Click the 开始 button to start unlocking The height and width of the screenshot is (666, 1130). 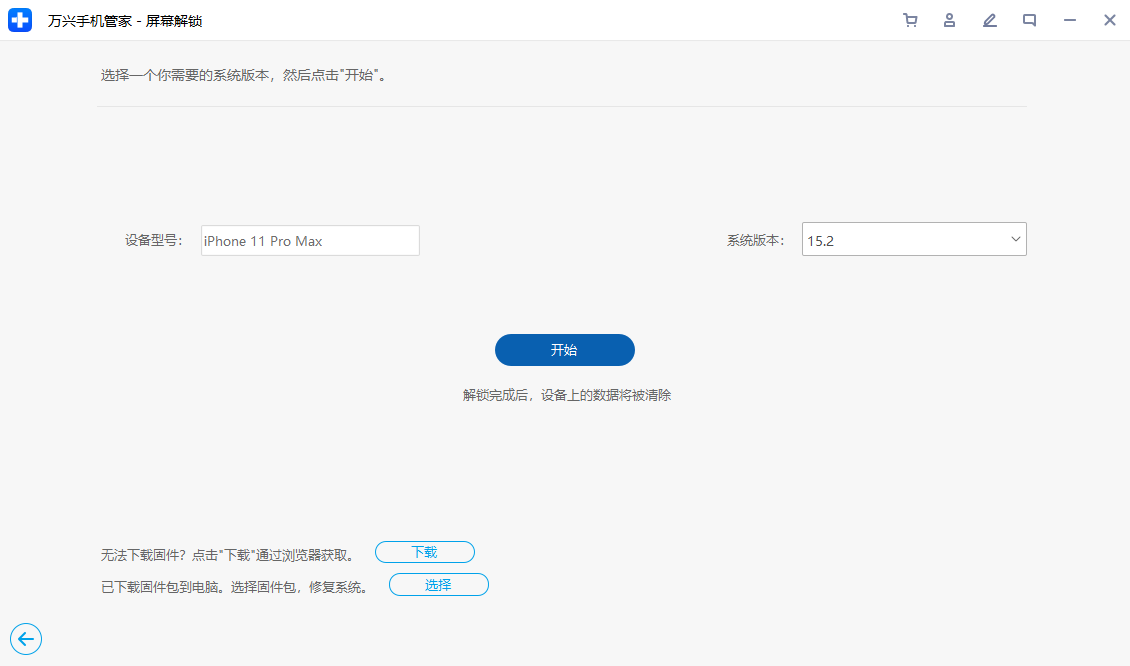pyautogui.click(x=564, y=350)
